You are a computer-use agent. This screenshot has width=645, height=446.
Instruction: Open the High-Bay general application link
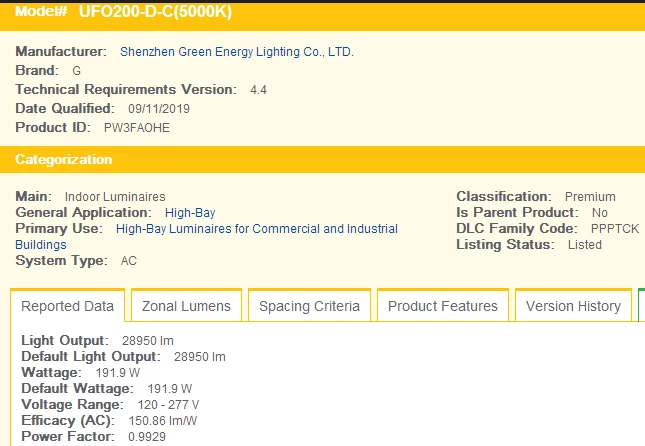click(190, 213)
